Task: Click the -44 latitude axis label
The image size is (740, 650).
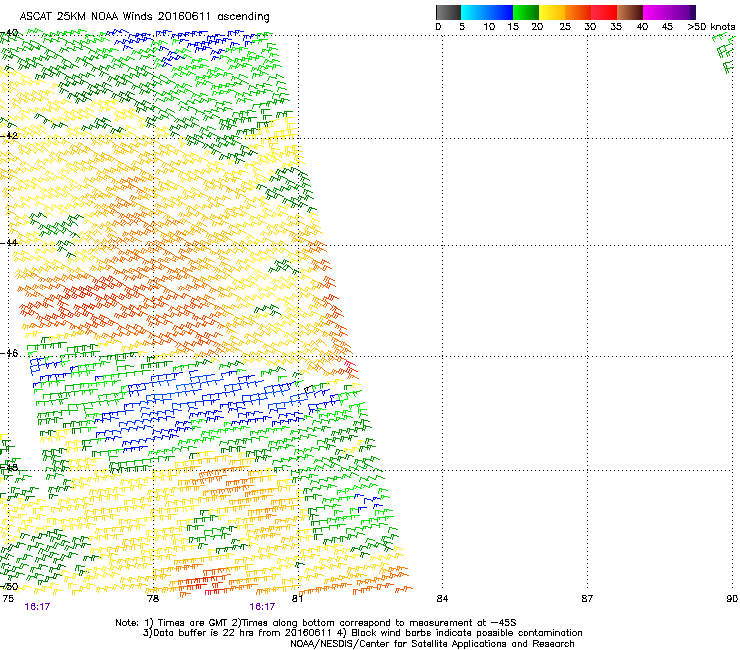Action: point(9,243)
